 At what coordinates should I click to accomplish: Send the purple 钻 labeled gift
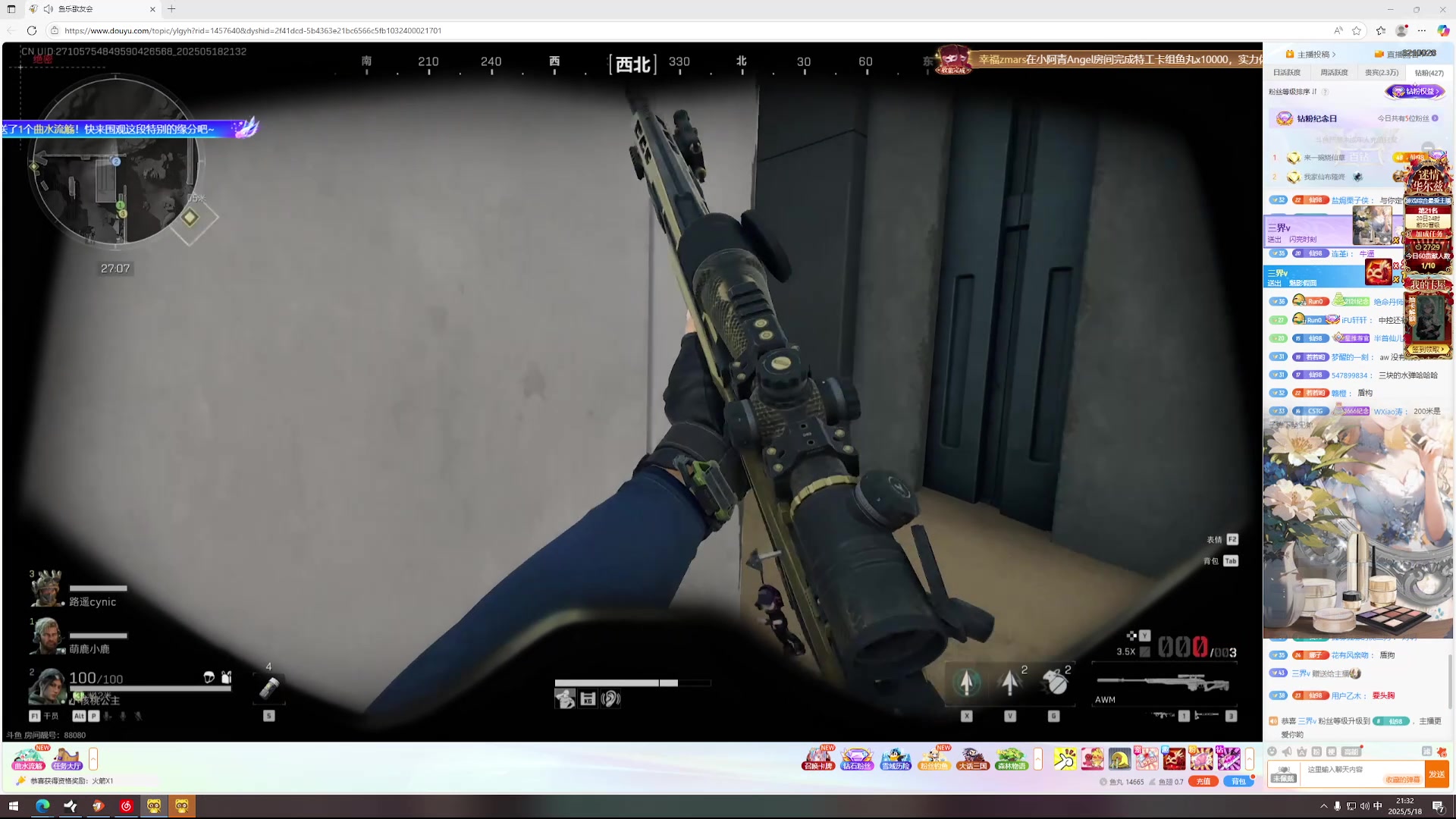click(x=1228, y=758)
